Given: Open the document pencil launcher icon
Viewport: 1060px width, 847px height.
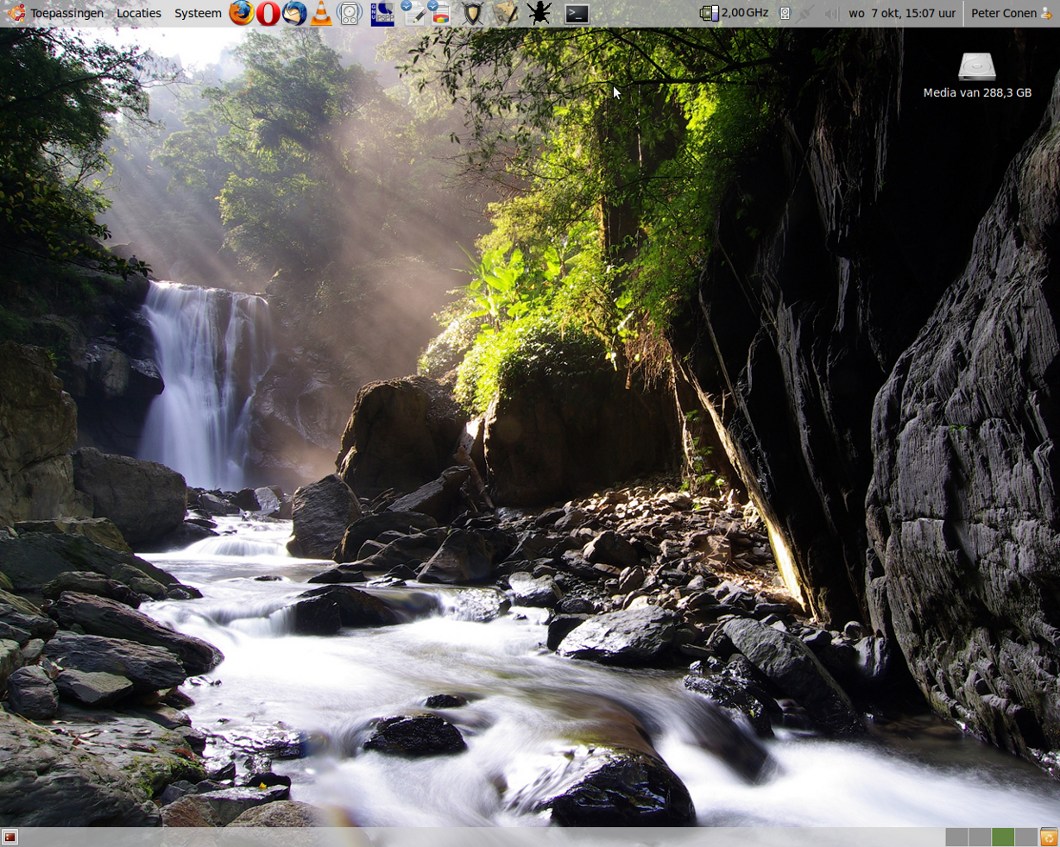Looking at the screenshot, I should (x=412, y=13).
